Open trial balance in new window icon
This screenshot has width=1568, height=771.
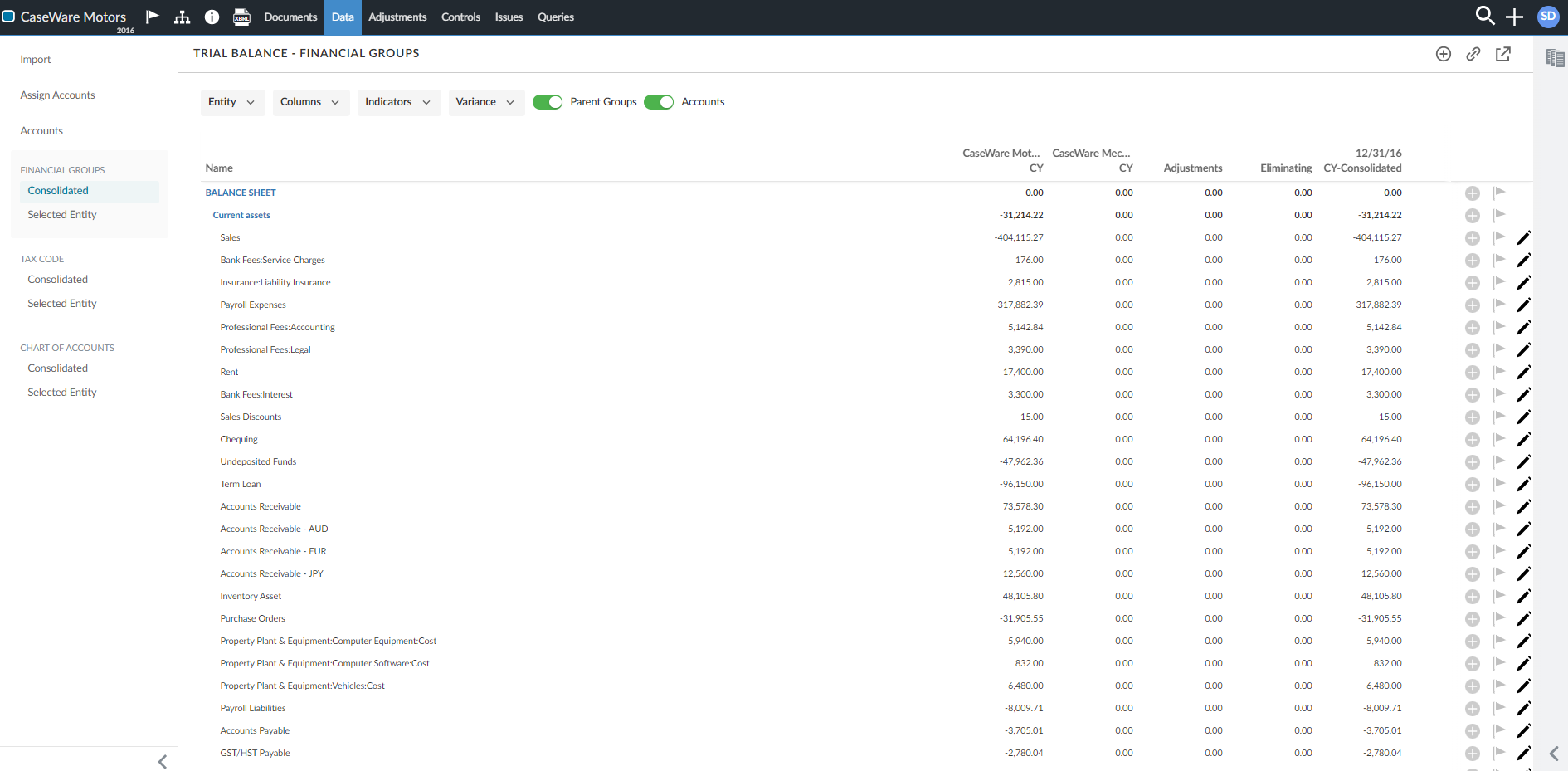click(1503, 54)
